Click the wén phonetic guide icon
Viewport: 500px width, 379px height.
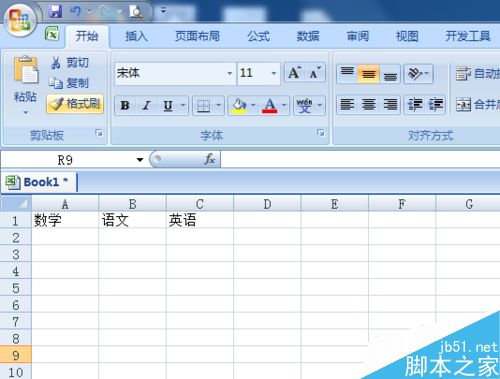click(x=304, y=106)
